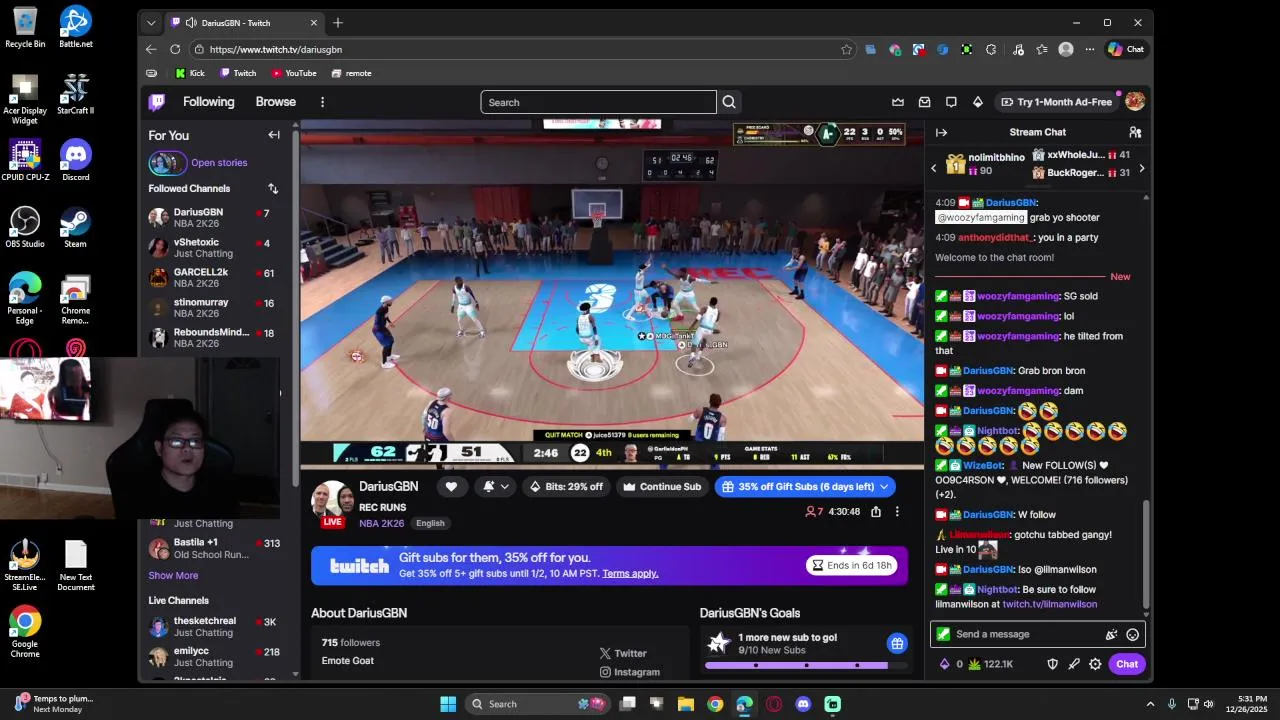Image resolution: width=1280 pixels, height=720 pixels.
Task: Open the header three-dot more menu
Action: tap(322, 102)
